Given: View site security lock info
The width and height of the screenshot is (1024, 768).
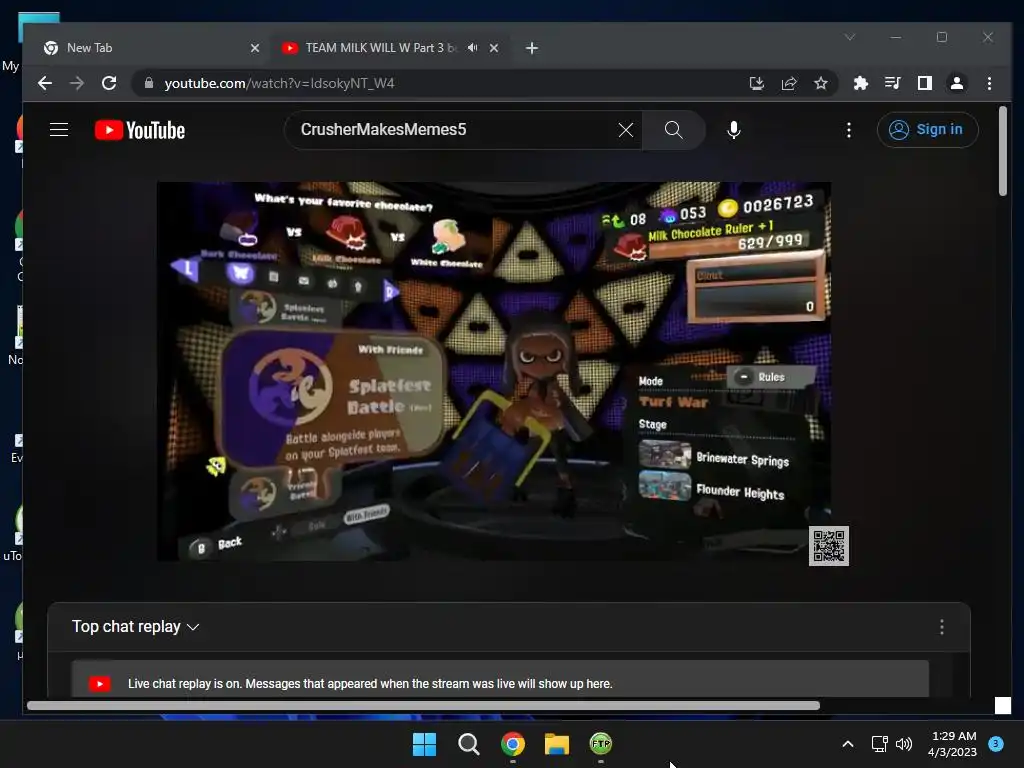Looking at the screenshot, I should coord(149,83).
